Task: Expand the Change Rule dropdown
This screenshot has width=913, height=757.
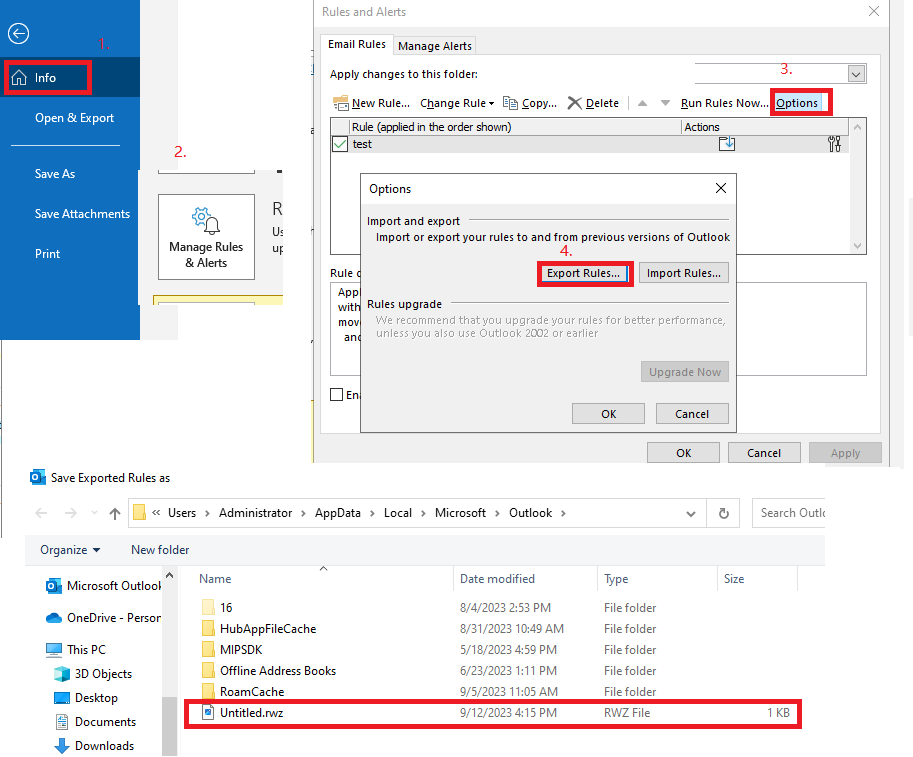Action: (457, 103)
